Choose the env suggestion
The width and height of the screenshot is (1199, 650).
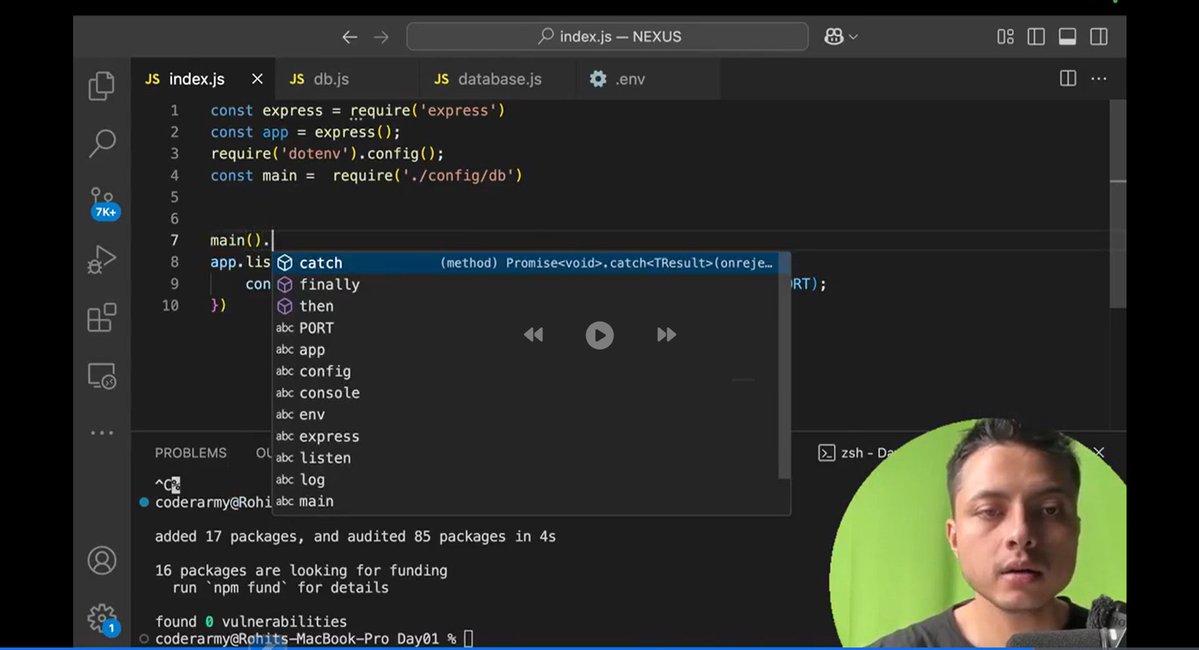tap(525, 414)
